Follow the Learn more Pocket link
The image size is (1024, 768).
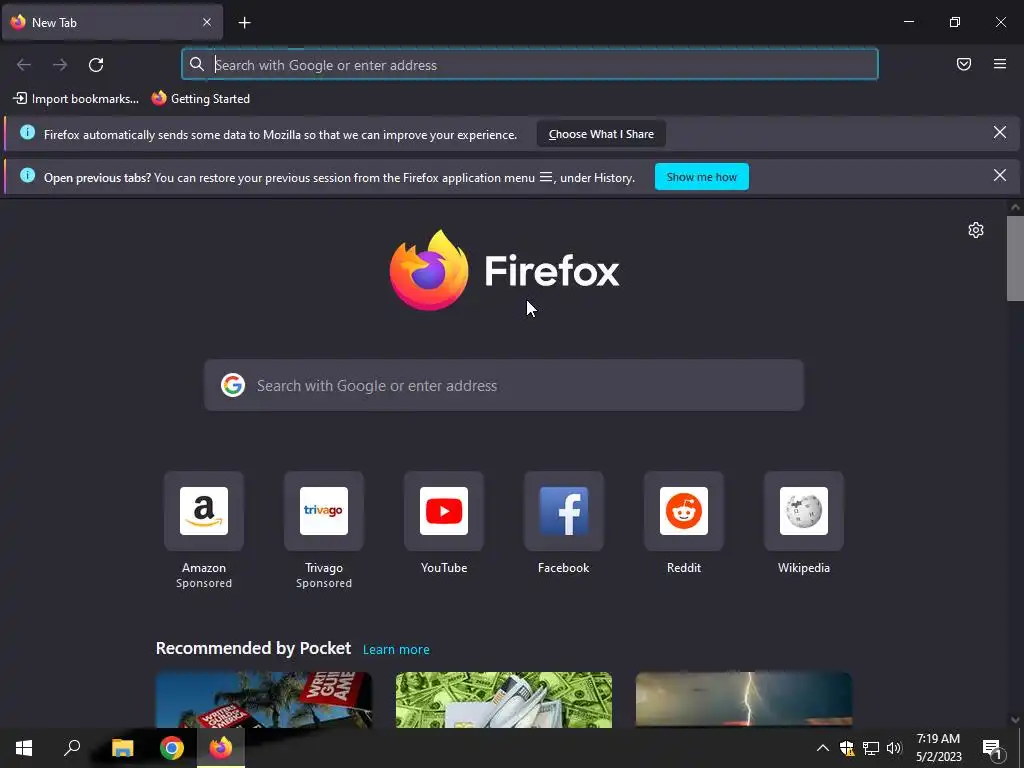(x=396, y=650)
